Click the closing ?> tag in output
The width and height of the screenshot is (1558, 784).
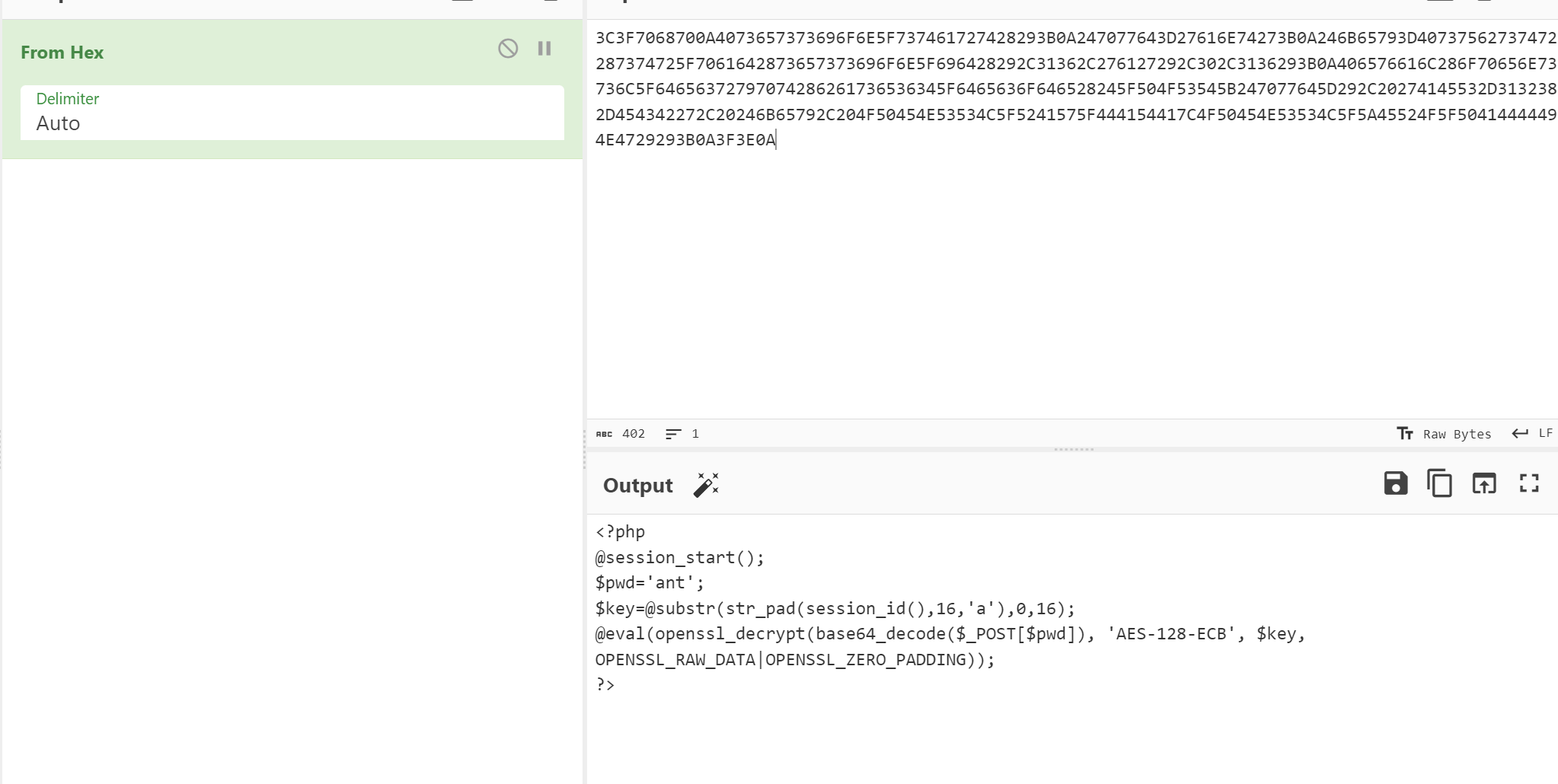605,685
